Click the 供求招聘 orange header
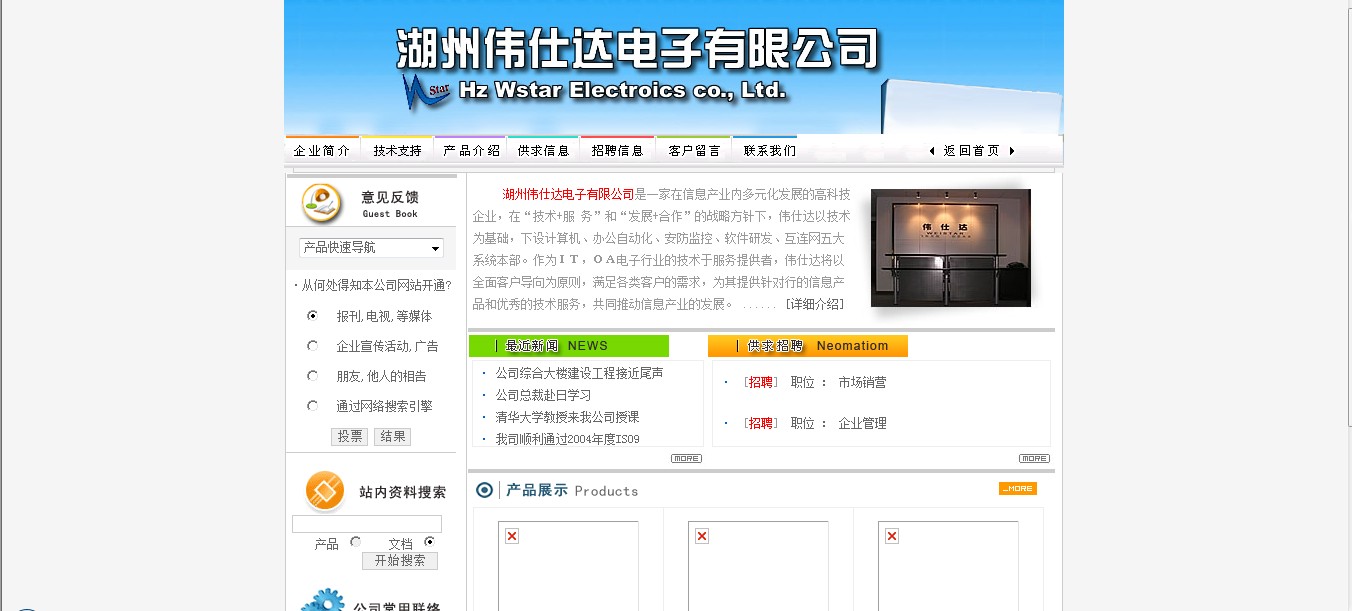 point(808,346)
